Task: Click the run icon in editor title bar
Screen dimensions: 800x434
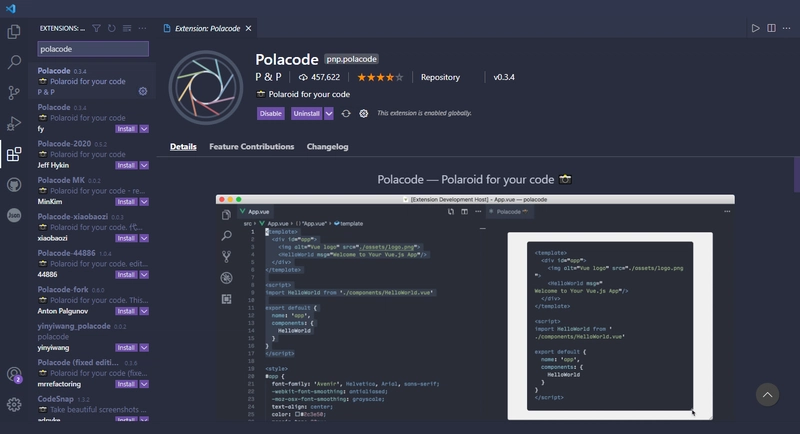Action: (x=756, y=29)
